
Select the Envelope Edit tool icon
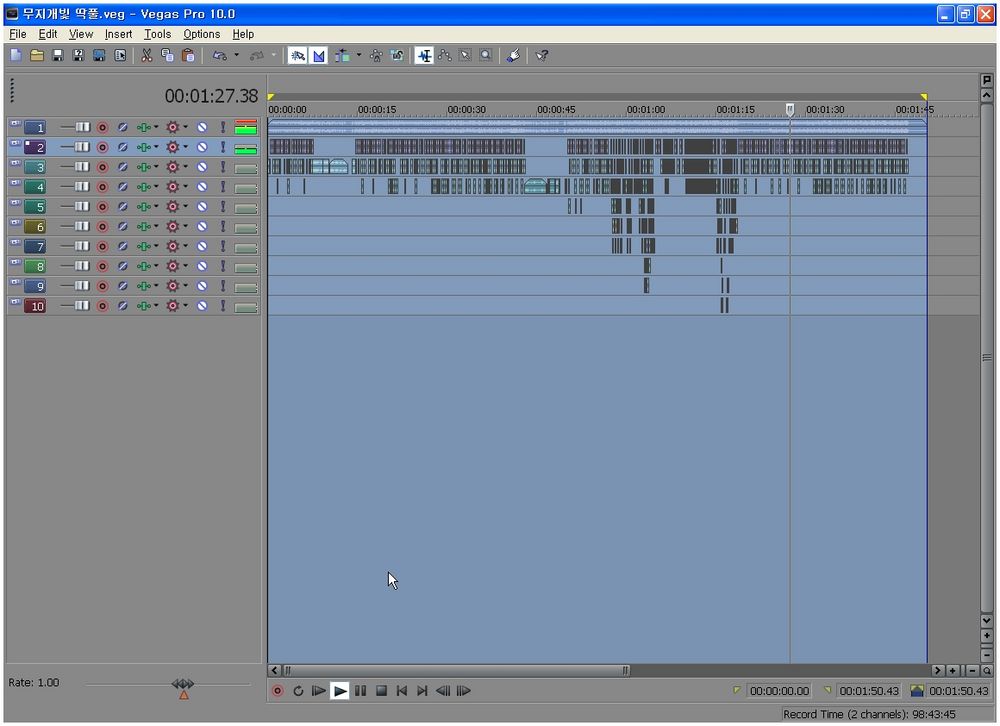pyautogui.click(x=445, y=56)
